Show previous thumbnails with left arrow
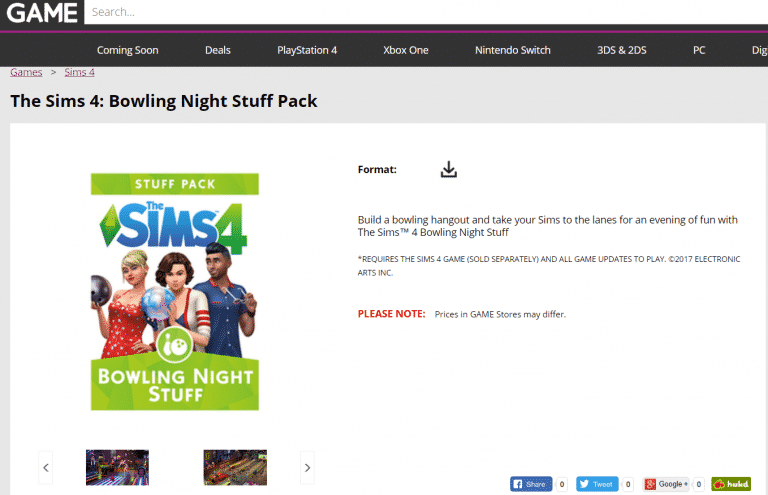Screen dimensions: 768x495 45,467
